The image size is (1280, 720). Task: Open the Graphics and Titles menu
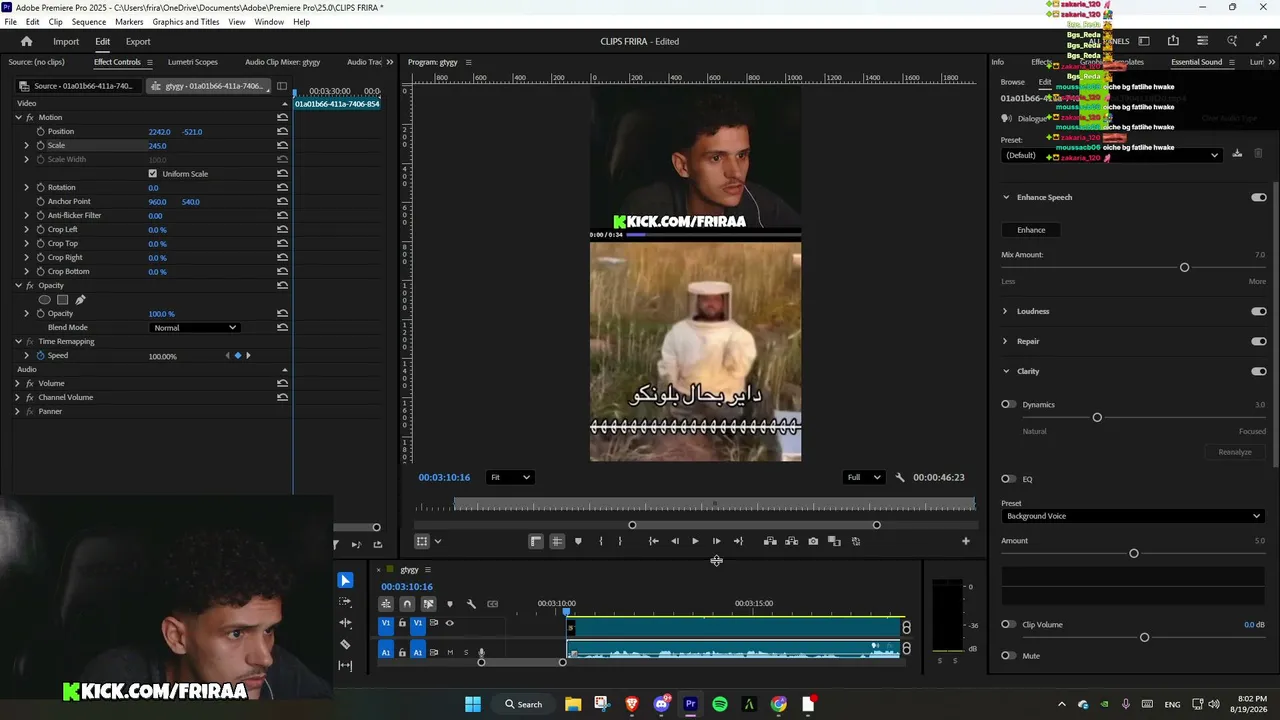186,22
